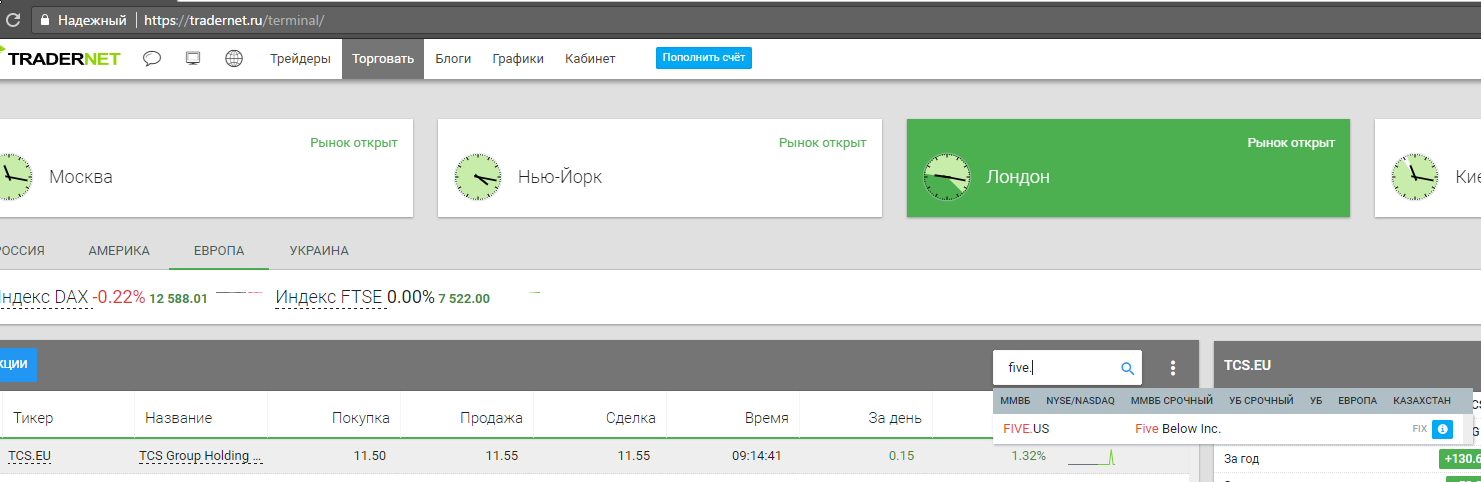
Task: Click the 11.55 sell price cell
Action: [x=502, y=456]
